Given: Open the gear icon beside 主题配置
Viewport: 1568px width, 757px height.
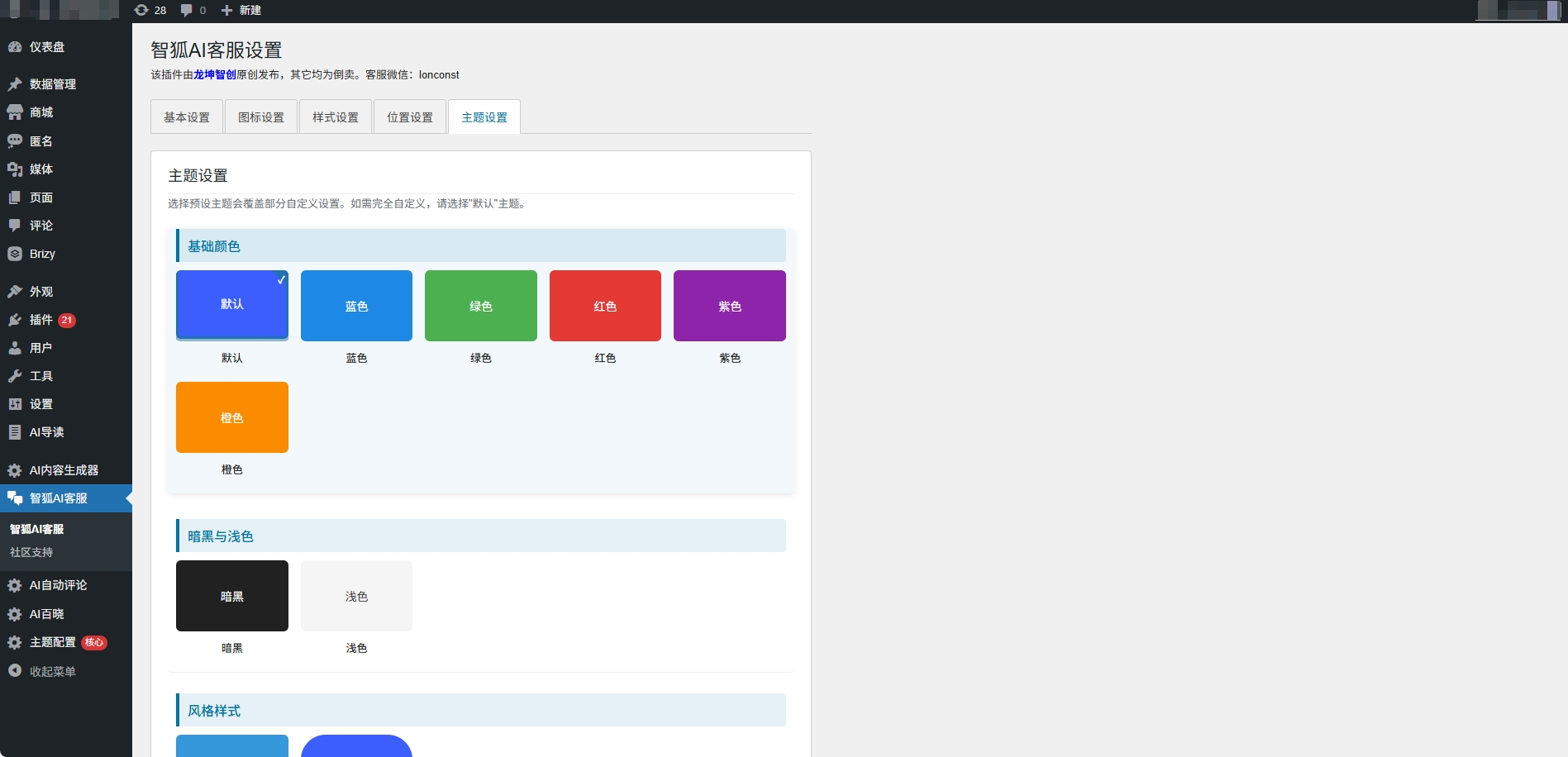Looking at the screenshot, I should pos(15,642).
